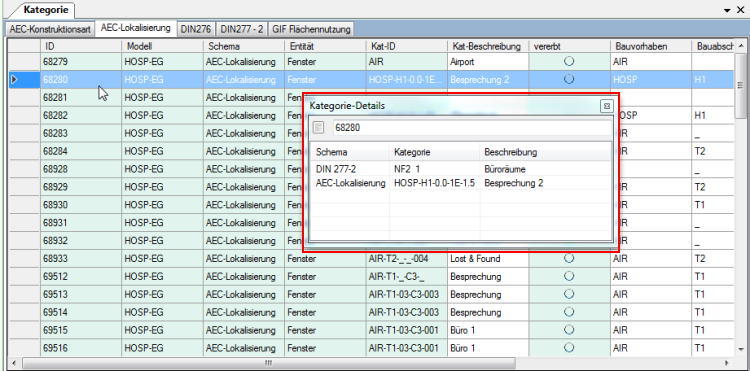Select ID cell 68933
Image resolution: width=750 pixels, height=371 pixels.
coord(81,259)
